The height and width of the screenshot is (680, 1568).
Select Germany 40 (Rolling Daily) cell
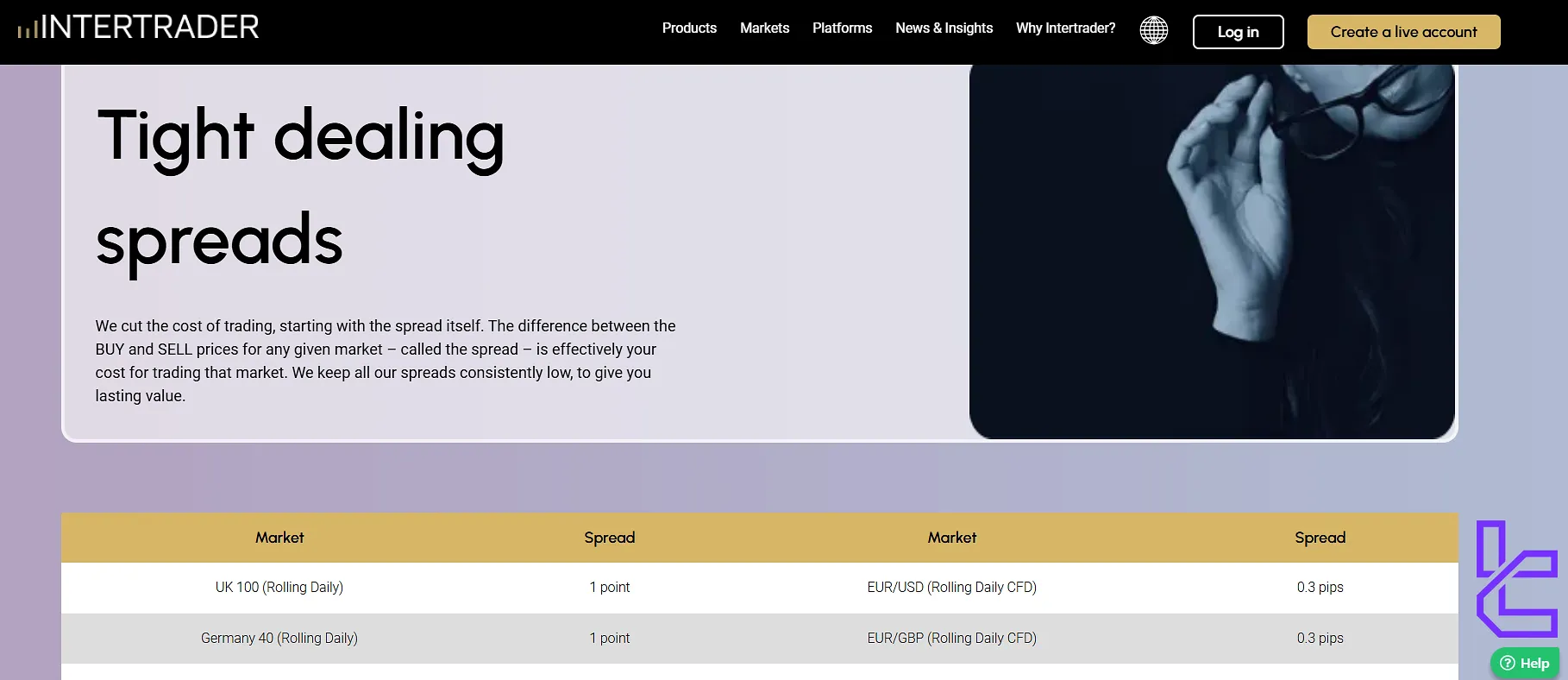coord(279,639)
